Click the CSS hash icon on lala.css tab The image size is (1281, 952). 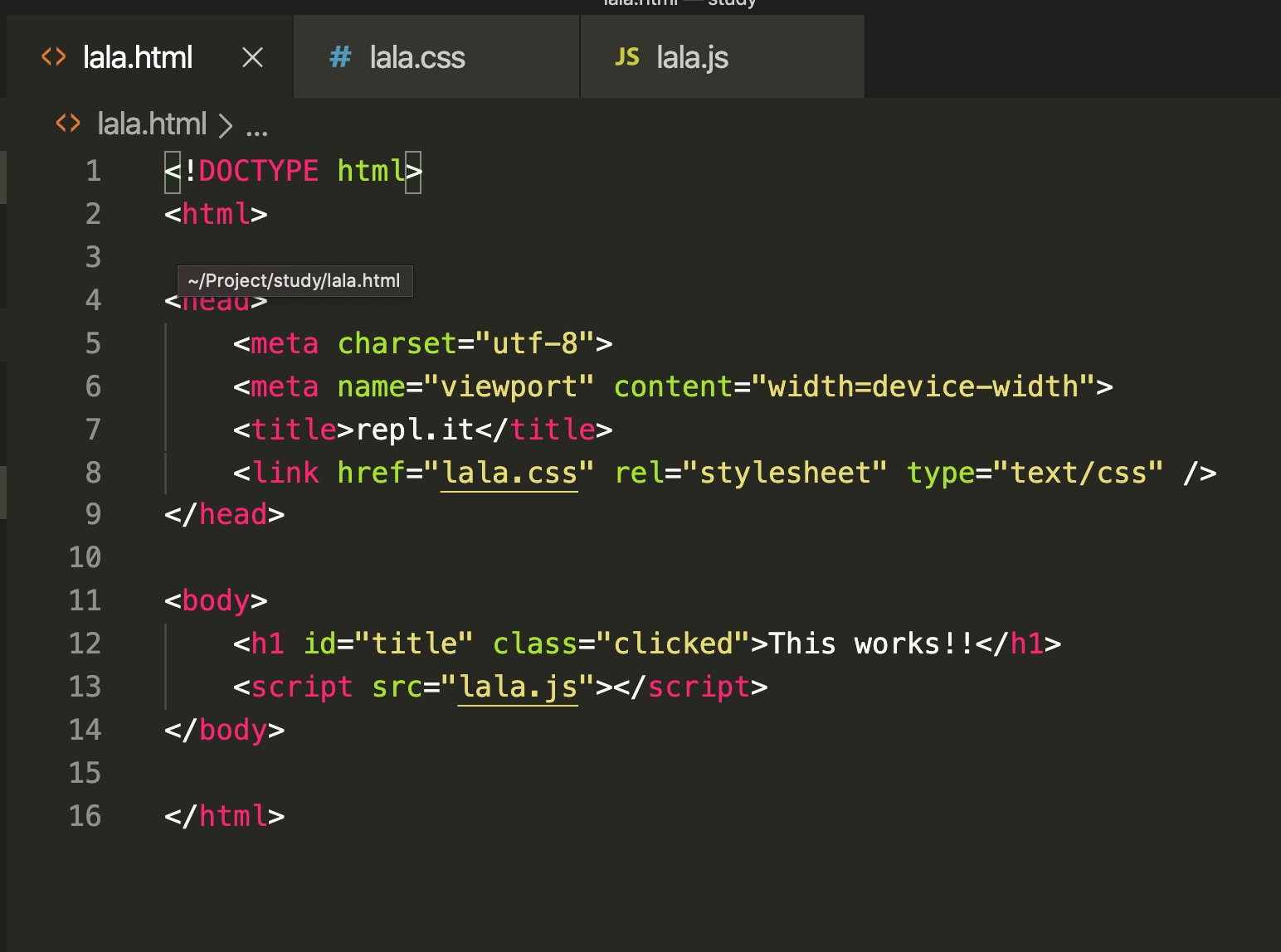[x=340, y=57]
